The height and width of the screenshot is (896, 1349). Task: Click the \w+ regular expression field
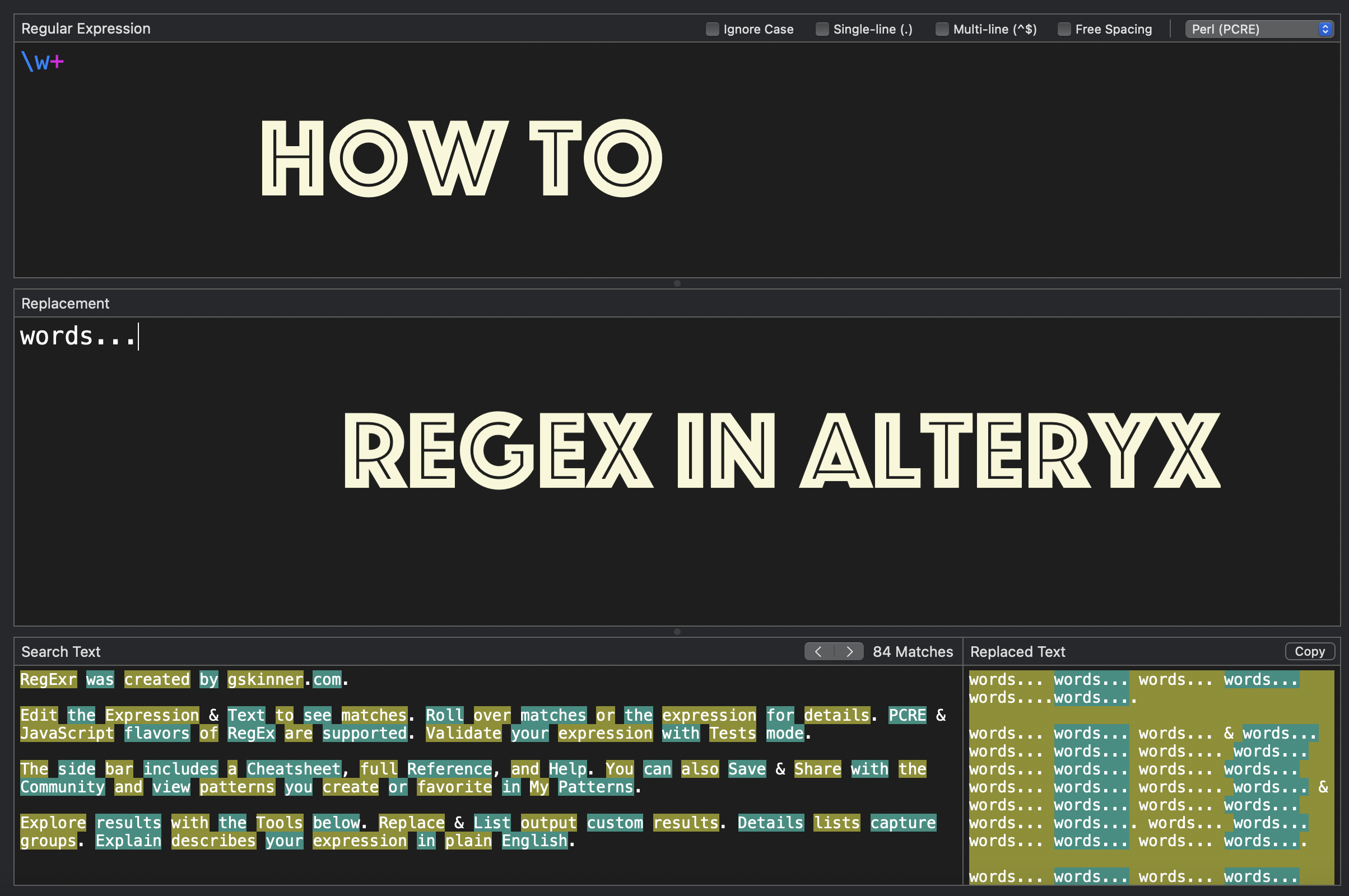(x=43, y=62)
